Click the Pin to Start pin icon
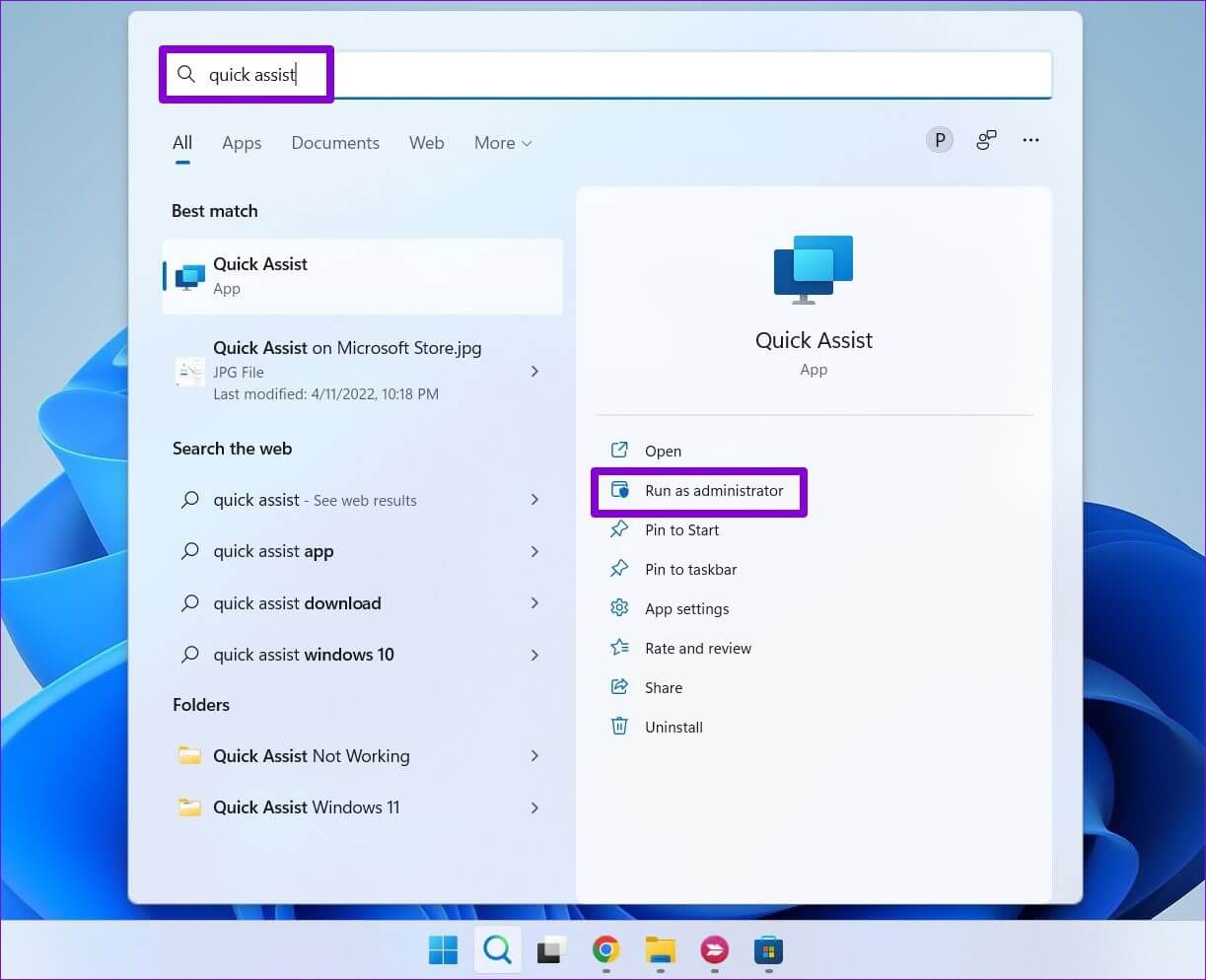This screenshot has width=1206, height=980. click(619, 529)
